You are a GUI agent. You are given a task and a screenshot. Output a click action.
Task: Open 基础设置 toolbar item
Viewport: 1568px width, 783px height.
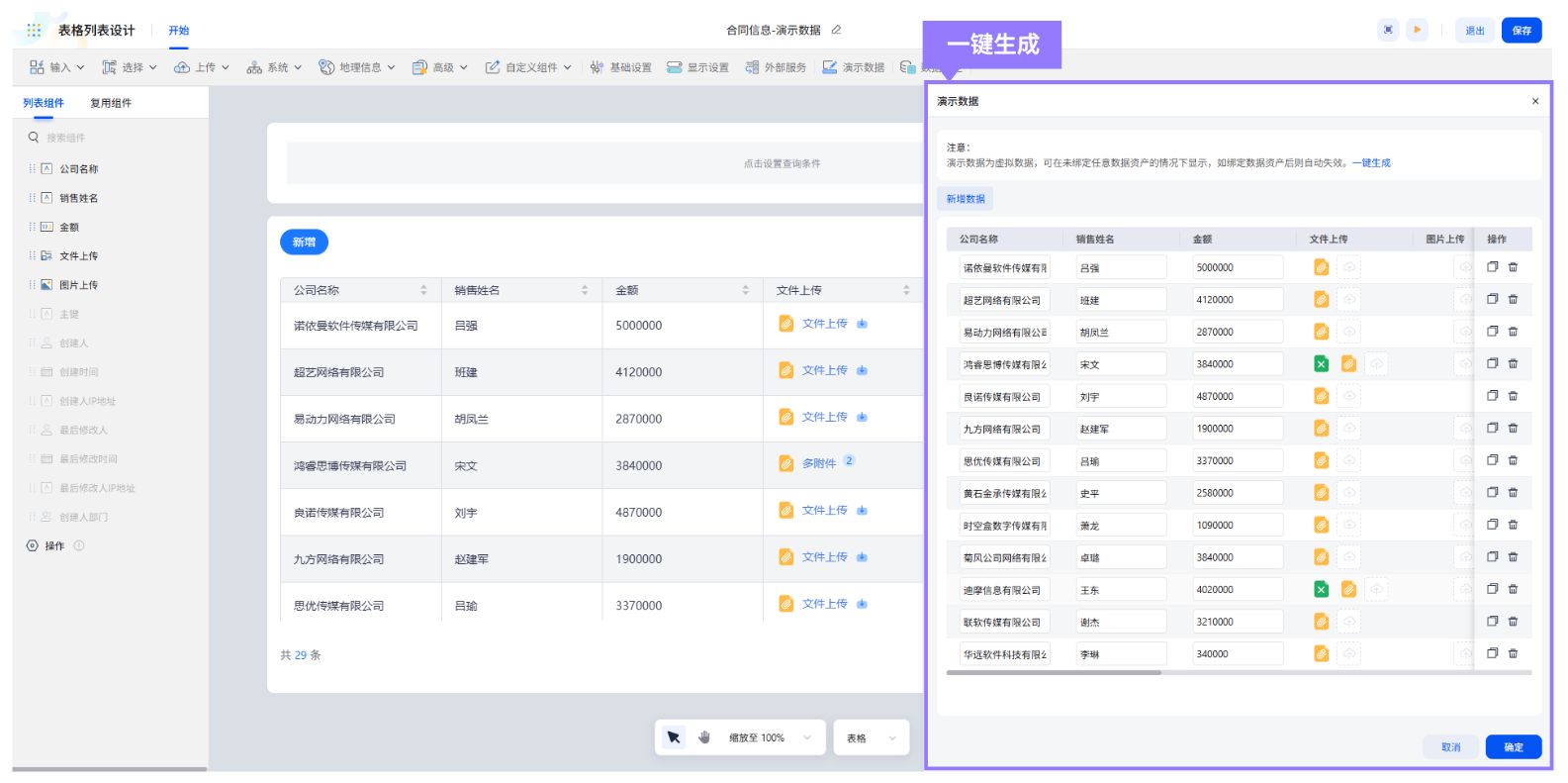pyautogui.click(x=620, y=67)
